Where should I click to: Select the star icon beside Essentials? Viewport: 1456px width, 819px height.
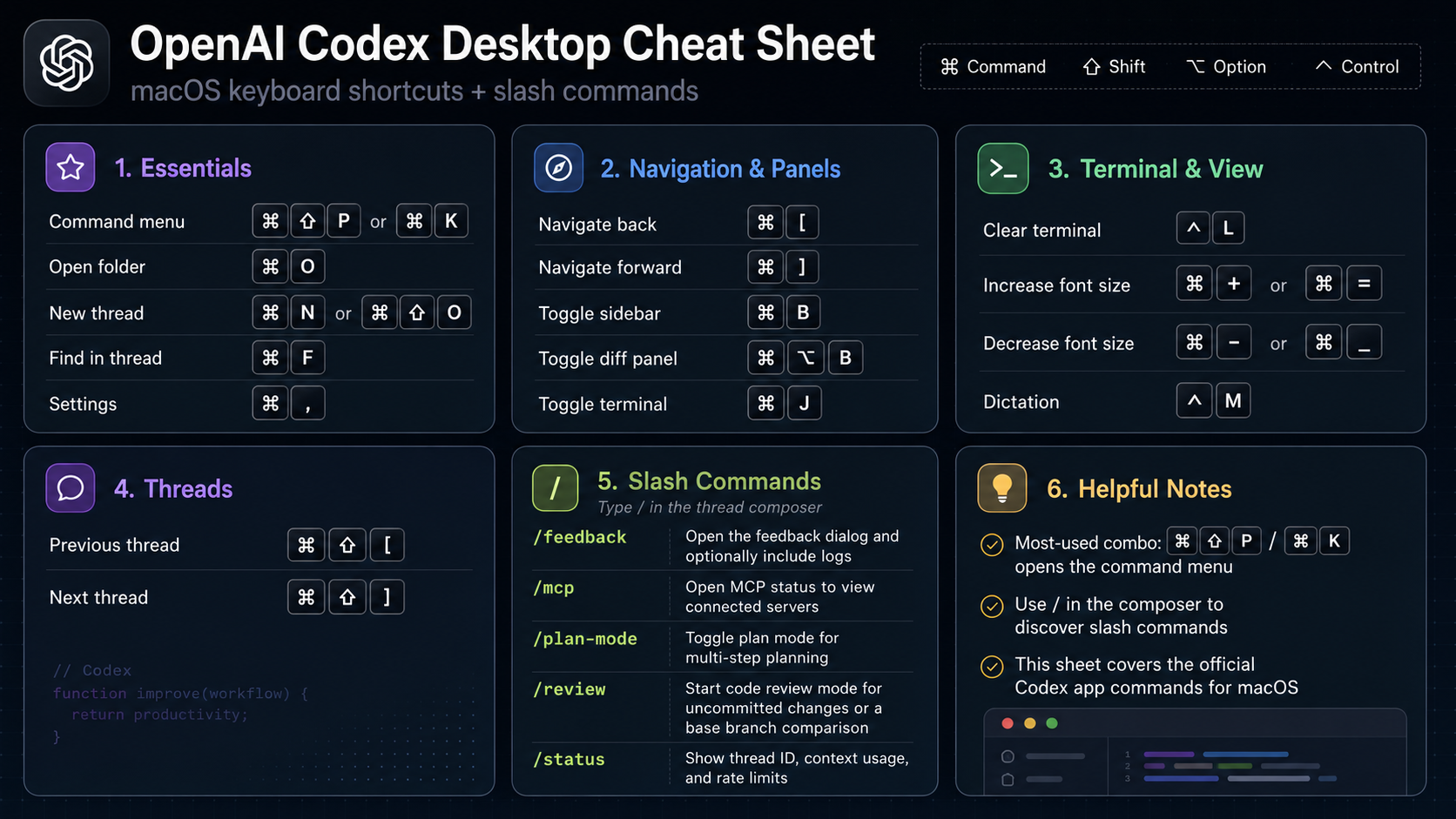71,167
